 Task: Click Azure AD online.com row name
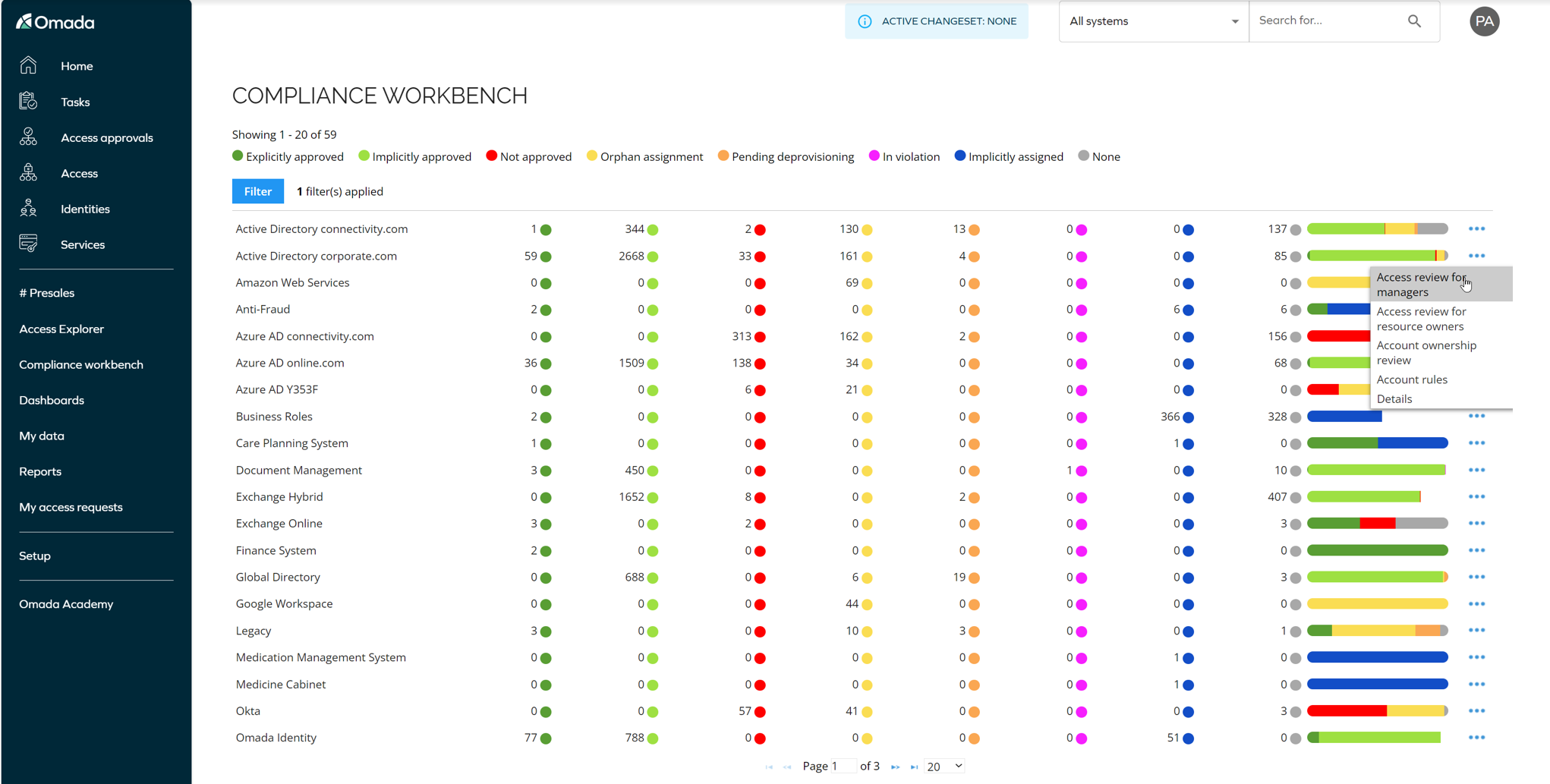pos(290,363)
